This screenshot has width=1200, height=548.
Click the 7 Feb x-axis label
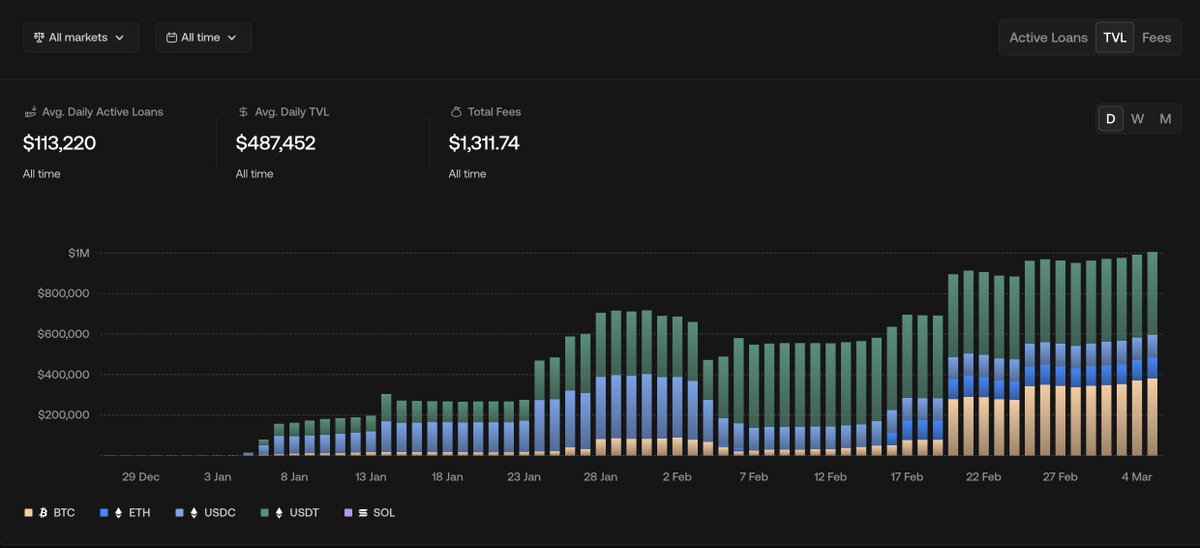(x=754, y=477)
